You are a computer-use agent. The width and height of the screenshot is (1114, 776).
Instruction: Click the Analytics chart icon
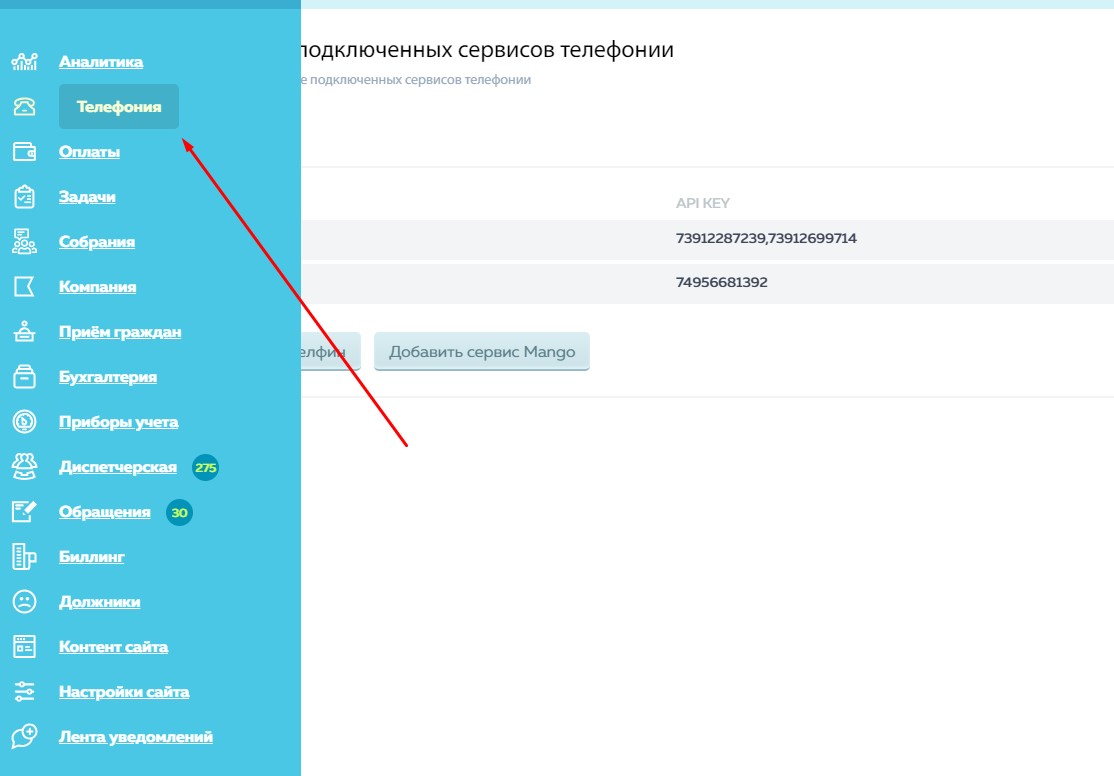[x=24, y=62]
